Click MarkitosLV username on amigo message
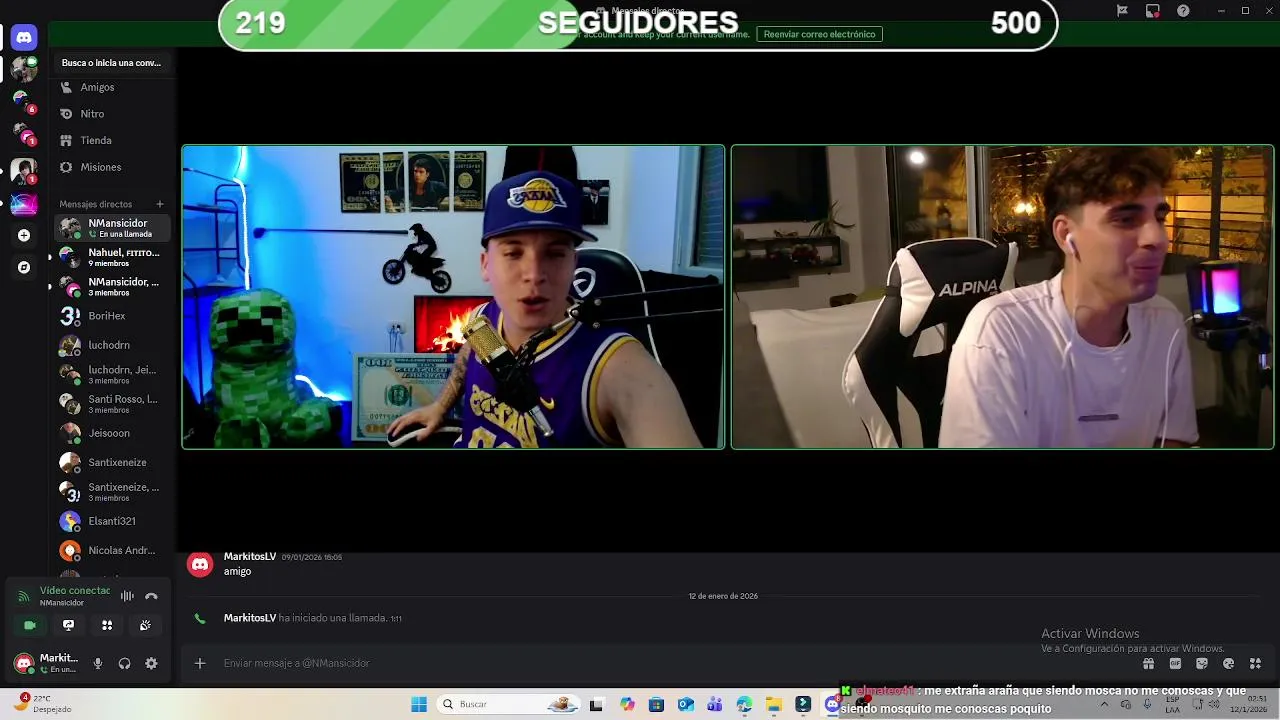This screenshot has width=1280, height=720. [250, 556]
